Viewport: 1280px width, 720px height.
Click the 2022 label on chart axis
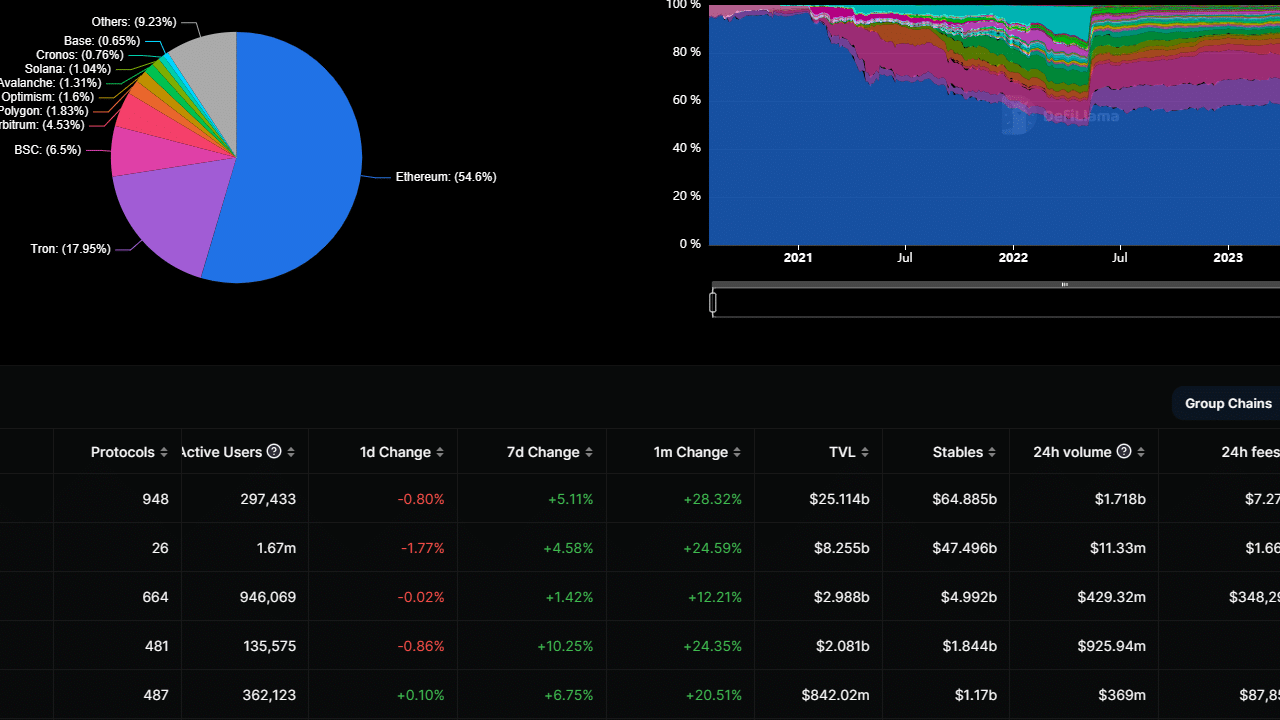(1013, 258)
